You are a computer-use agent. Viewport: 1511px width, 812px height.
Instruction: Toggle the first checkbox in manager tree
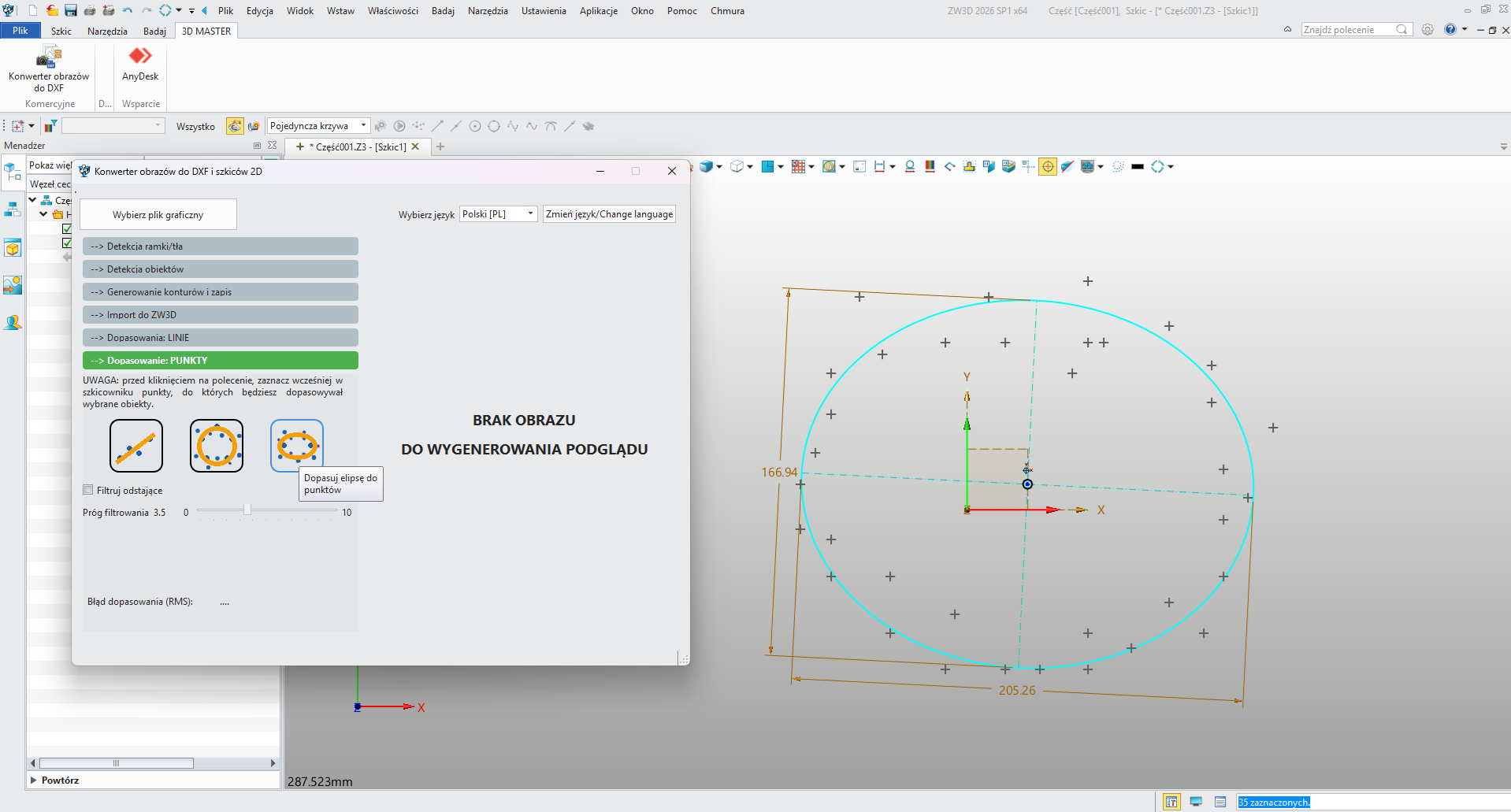pyautogui.click(x=67, y=228)
